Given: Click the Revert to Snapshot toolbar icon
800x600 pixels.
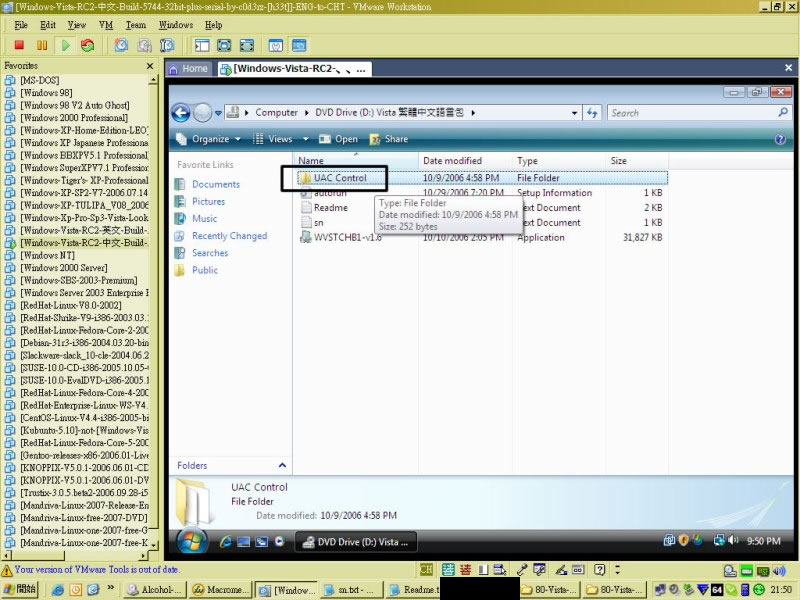Looking at the screenshot, I should point(144,45).
